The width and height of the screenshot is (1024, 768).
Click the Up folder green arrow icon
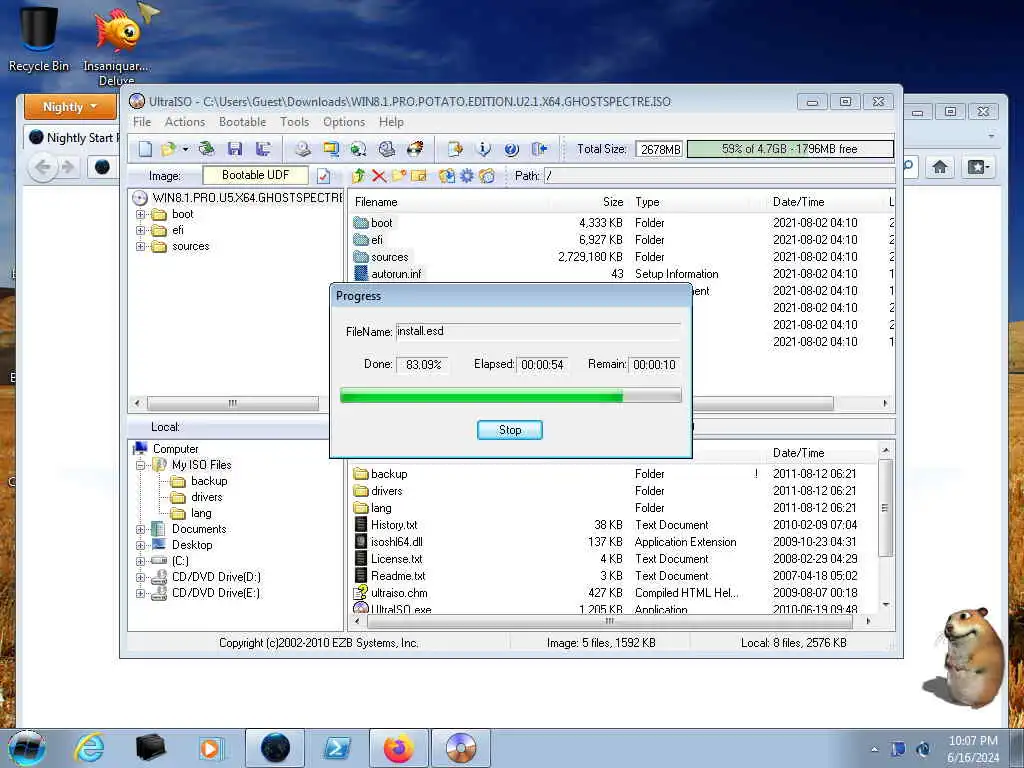pos(358,176)
